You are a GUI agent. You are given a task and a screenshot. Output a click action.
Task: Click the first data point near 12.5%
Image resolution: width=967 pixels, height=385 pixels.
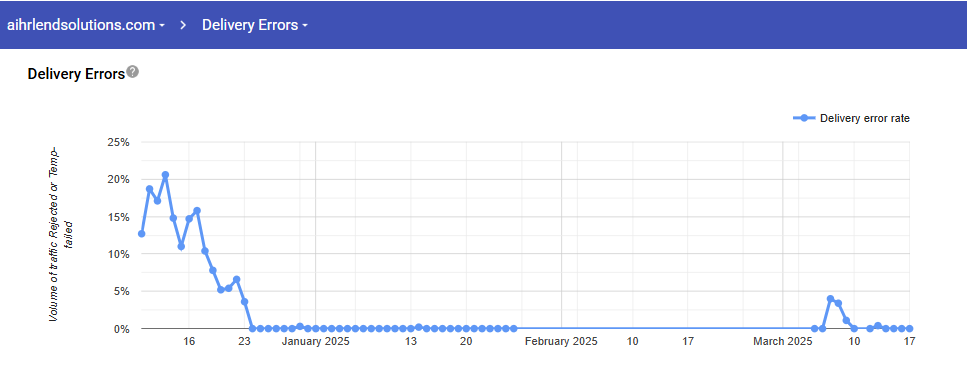click(142, 234)
